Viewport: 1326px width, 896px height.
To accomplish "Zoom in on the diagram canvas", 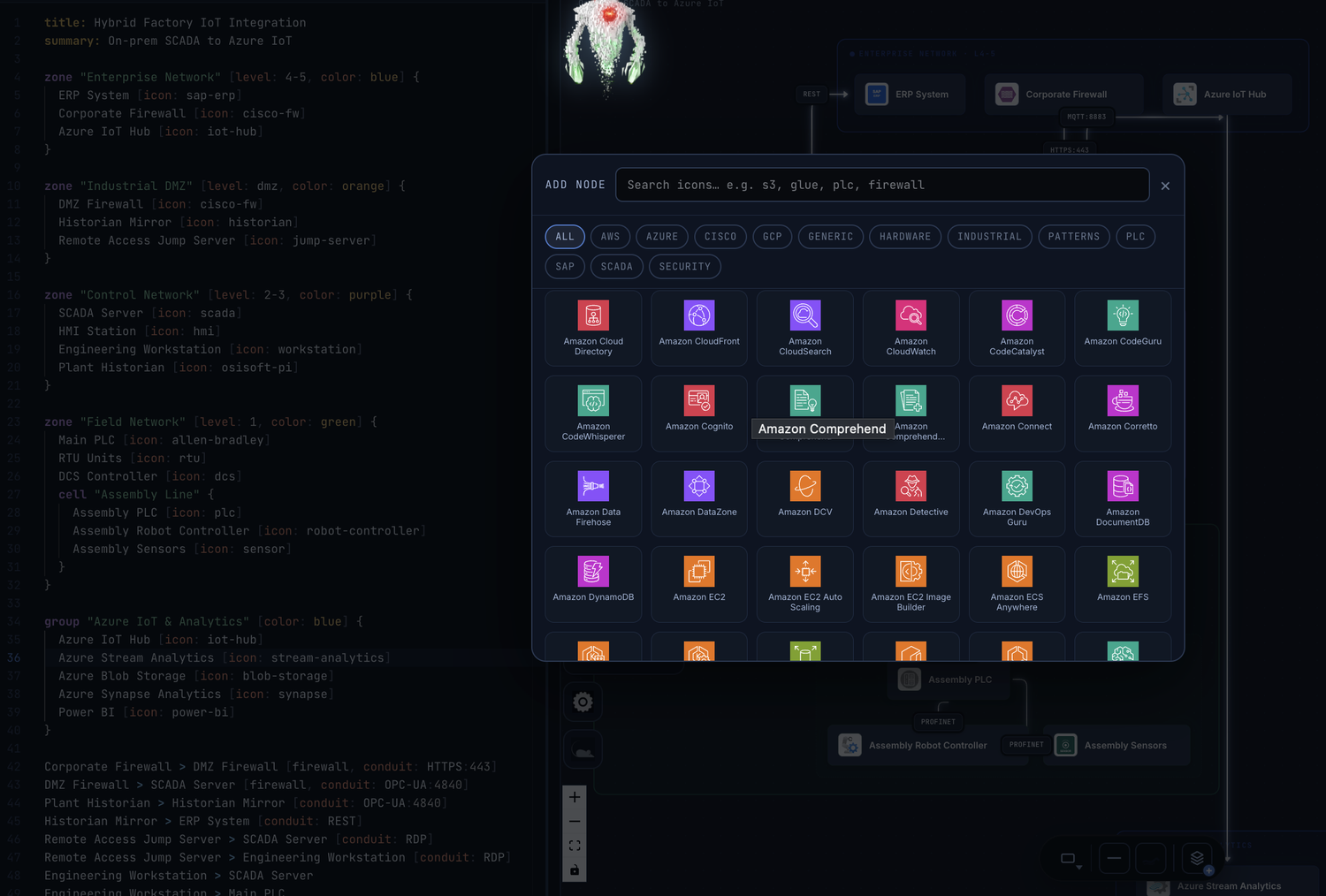I will pyautogui.click(x=575, y=797).
